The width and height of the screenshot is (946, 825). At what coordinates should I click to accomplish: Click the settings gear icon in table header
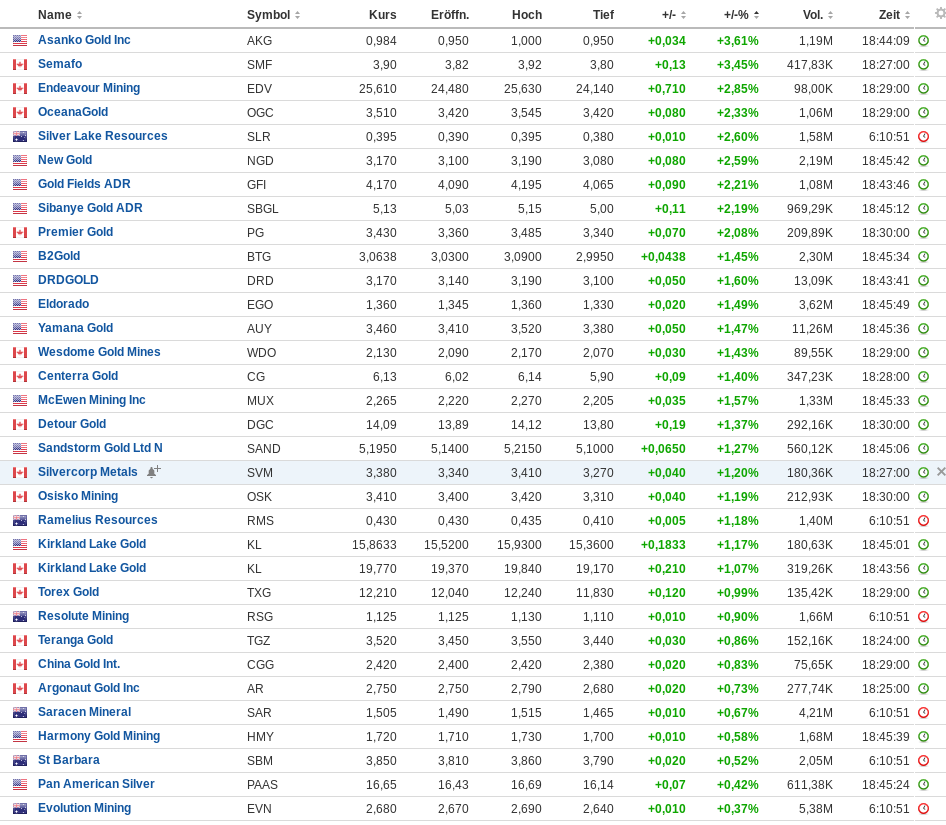tap(940, 13)
